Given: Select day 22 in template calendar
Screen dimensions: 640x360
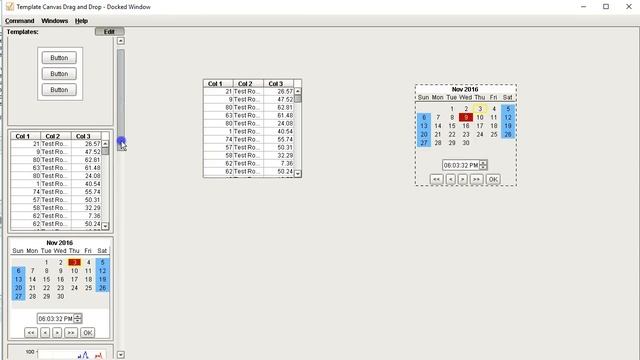Looking at the screenshot, I should 47,288.
